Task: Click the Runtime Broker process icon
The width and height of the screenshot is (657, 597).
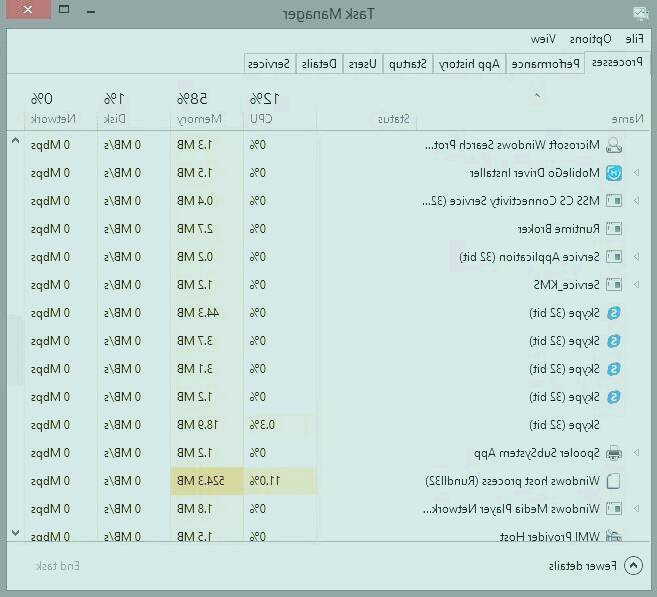Action: tap(614, 229)
